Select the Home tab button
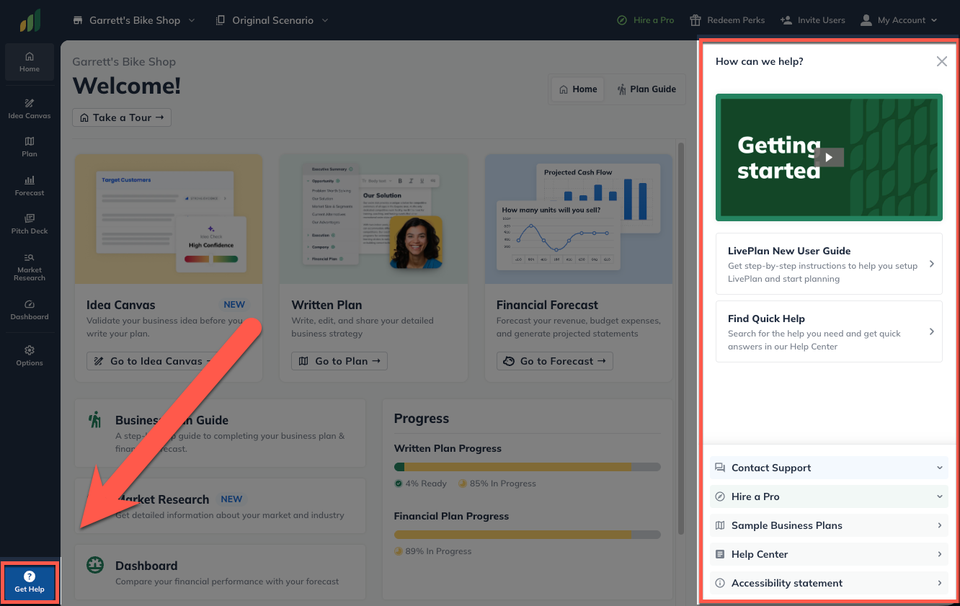960x606 pixels. coord(578,89)
